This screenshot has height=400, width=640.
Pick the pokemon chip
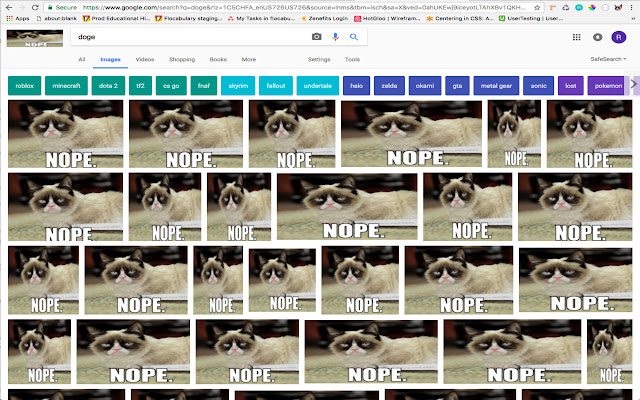pos(608,86)
